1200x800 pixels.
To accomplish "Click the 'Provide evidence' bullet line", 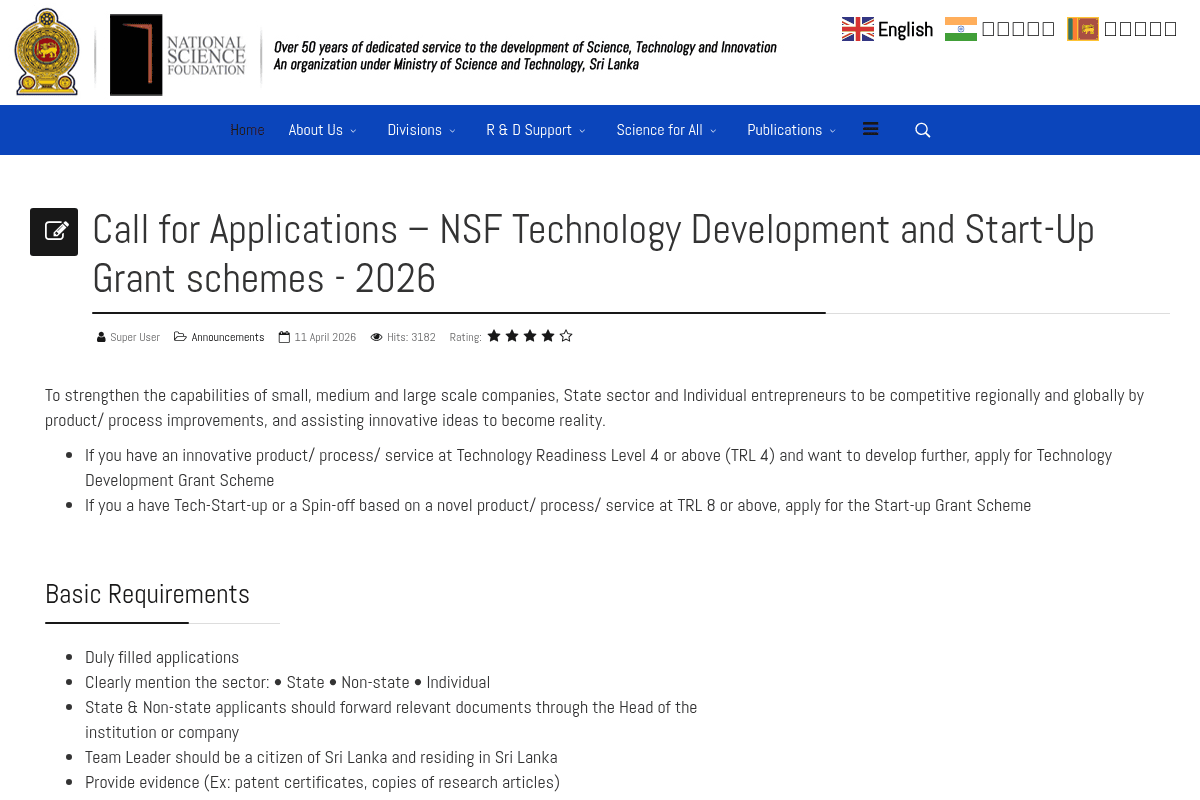I will [x=322, y=782].
